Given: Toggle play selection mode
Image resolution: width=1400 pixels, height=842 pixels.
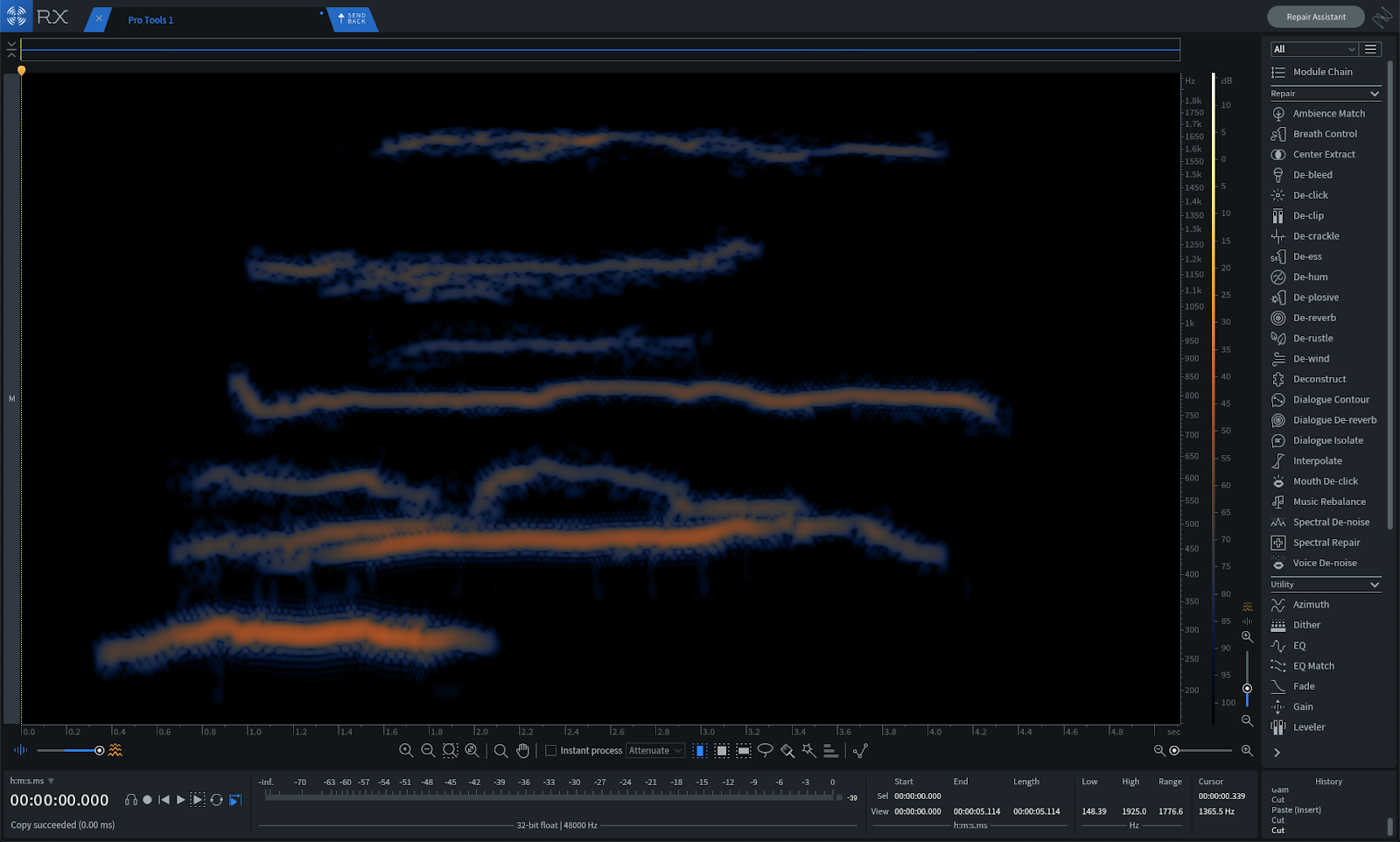Looking at the screenshot, I should [x=198, y=800].
